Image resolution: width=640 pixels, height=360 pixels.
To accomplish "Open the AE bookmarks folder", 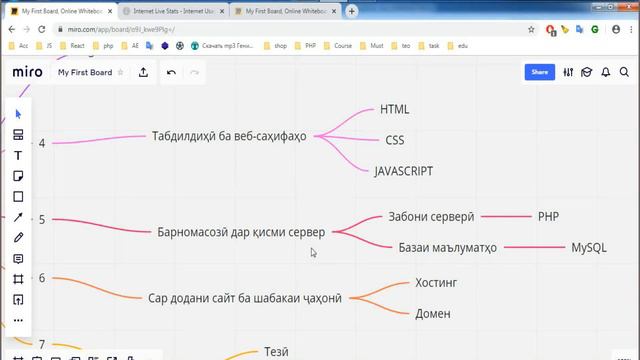I will [x=130, y=46].
